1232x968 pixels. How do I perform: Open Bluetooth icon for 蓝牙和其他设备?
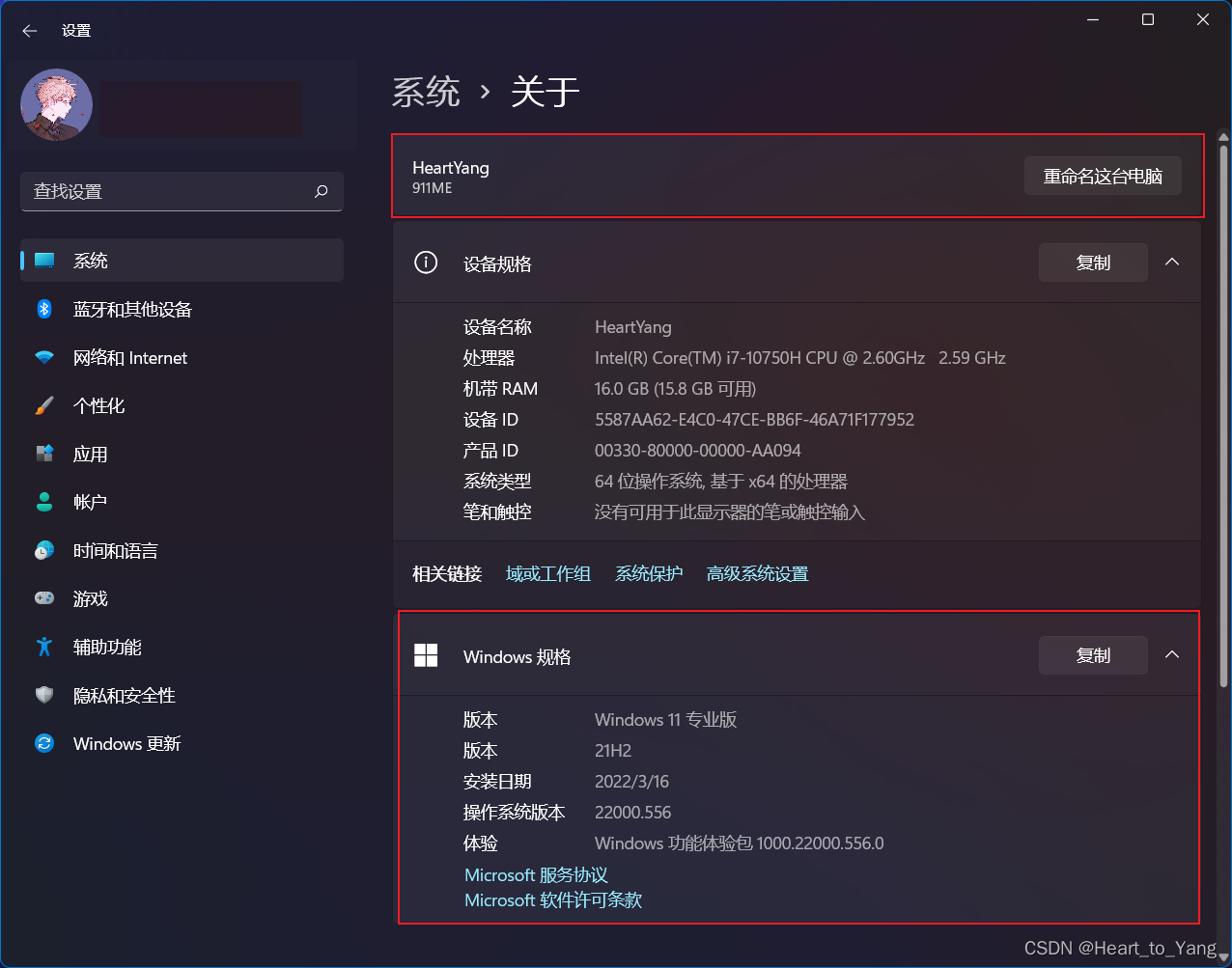tap(44, 309)
